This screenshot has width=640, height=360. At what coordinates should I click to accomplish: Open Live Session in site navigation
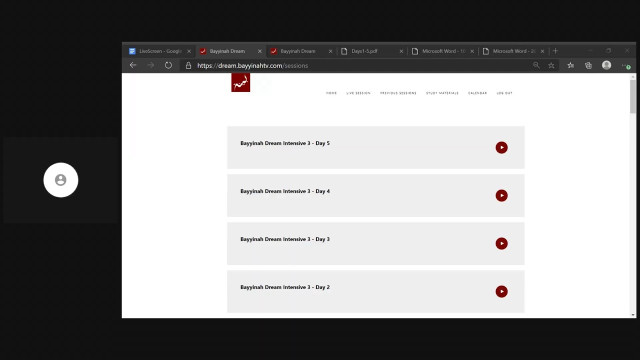click(x=358, y=93)
